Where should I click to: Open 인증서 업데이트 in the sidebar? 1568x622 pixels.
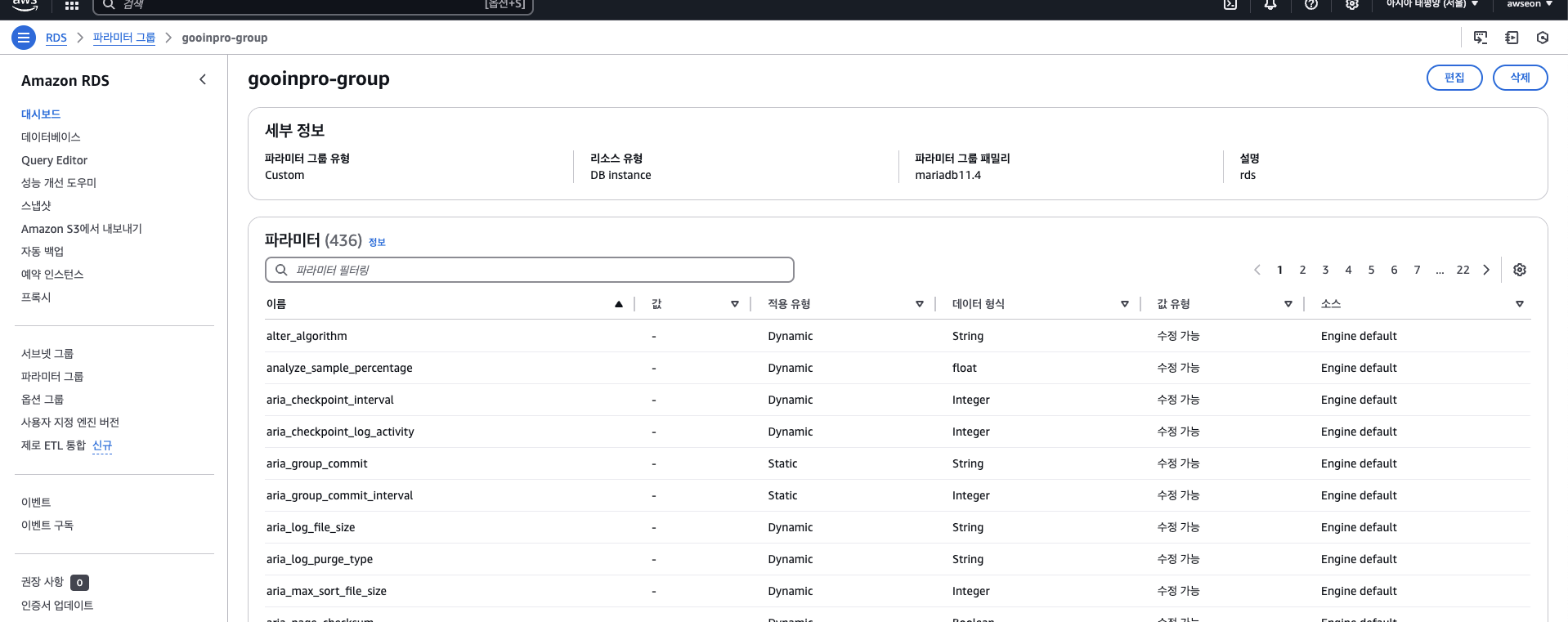[57, 606]
